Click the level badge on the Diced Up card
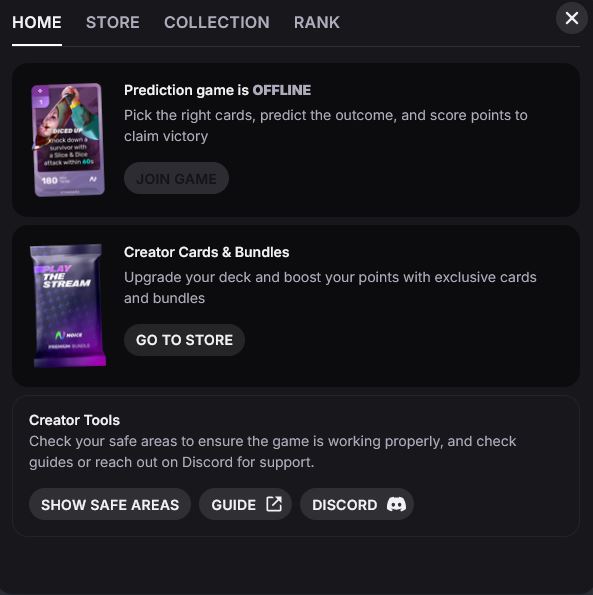 click(41, 102)
